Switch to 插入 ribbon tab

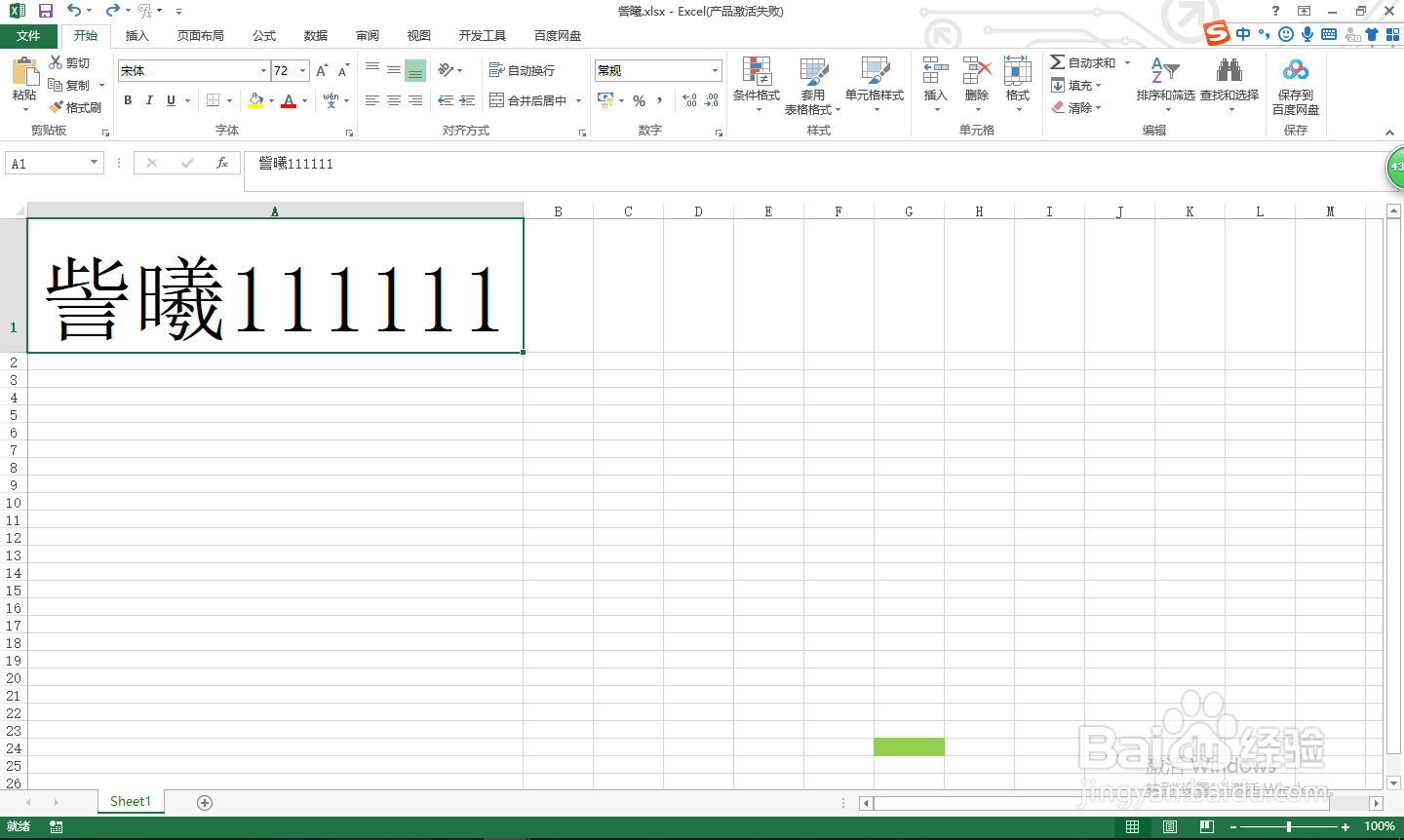137,36
